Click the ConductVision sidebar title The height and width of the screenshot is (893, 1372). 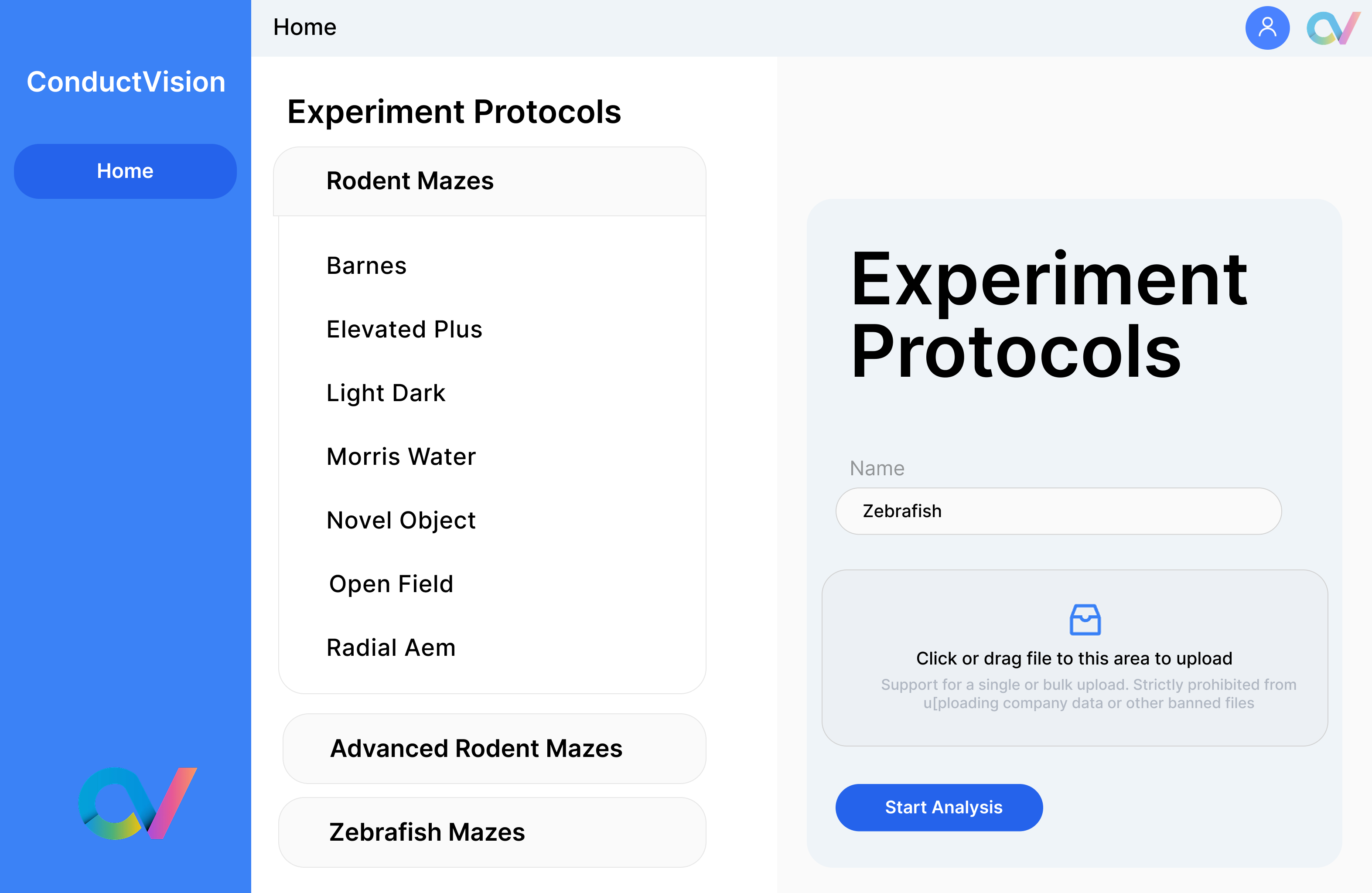point(126,82)
